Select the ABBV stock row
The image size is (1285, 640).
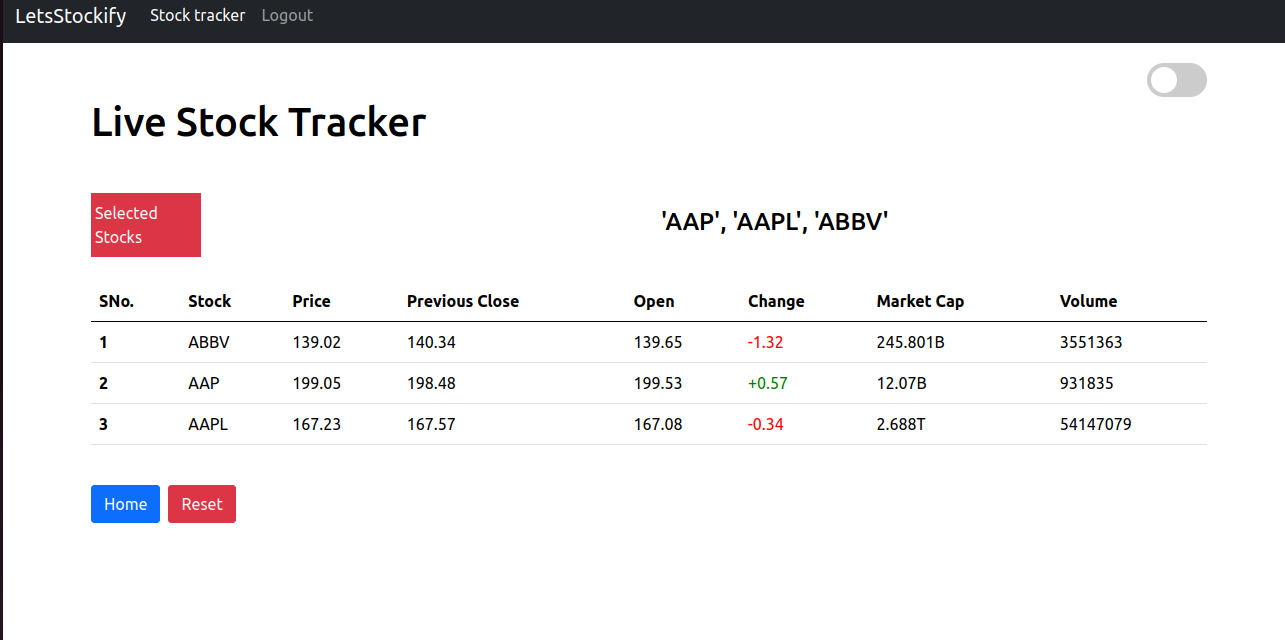(649, 342)
